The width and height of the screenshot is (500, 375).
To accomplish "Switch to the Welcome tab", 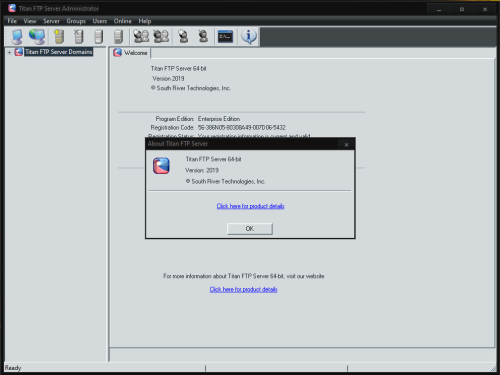I will click(131, 53).
